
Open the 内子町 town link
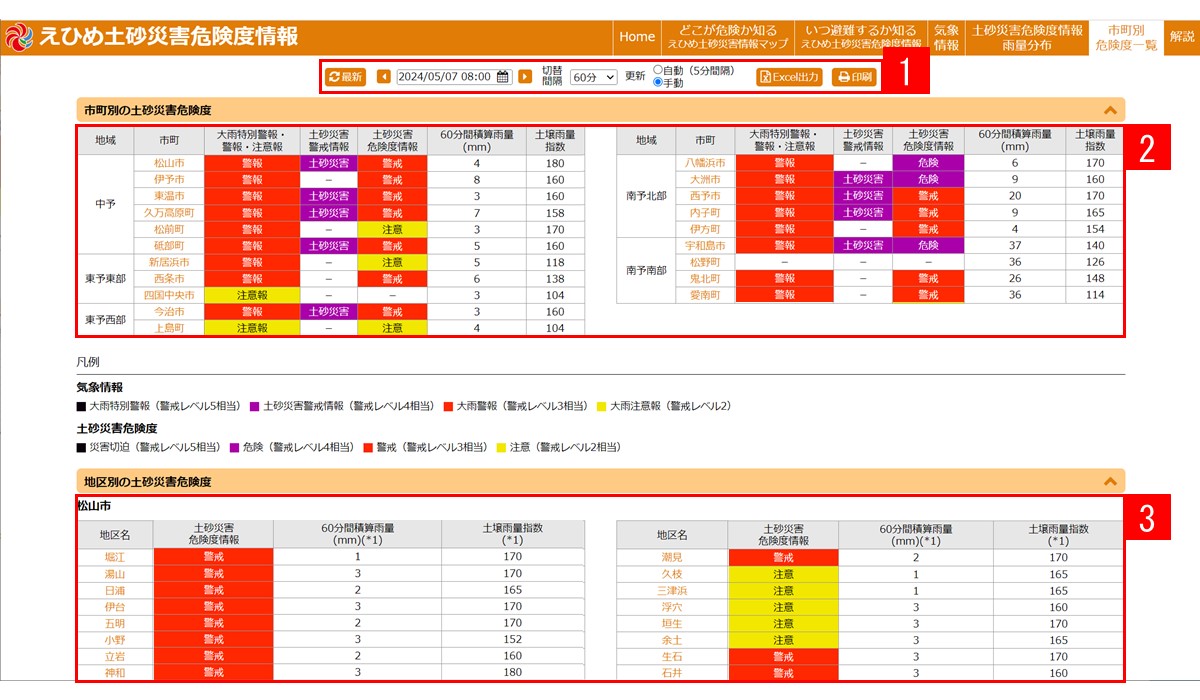click(x=705, y=213)
